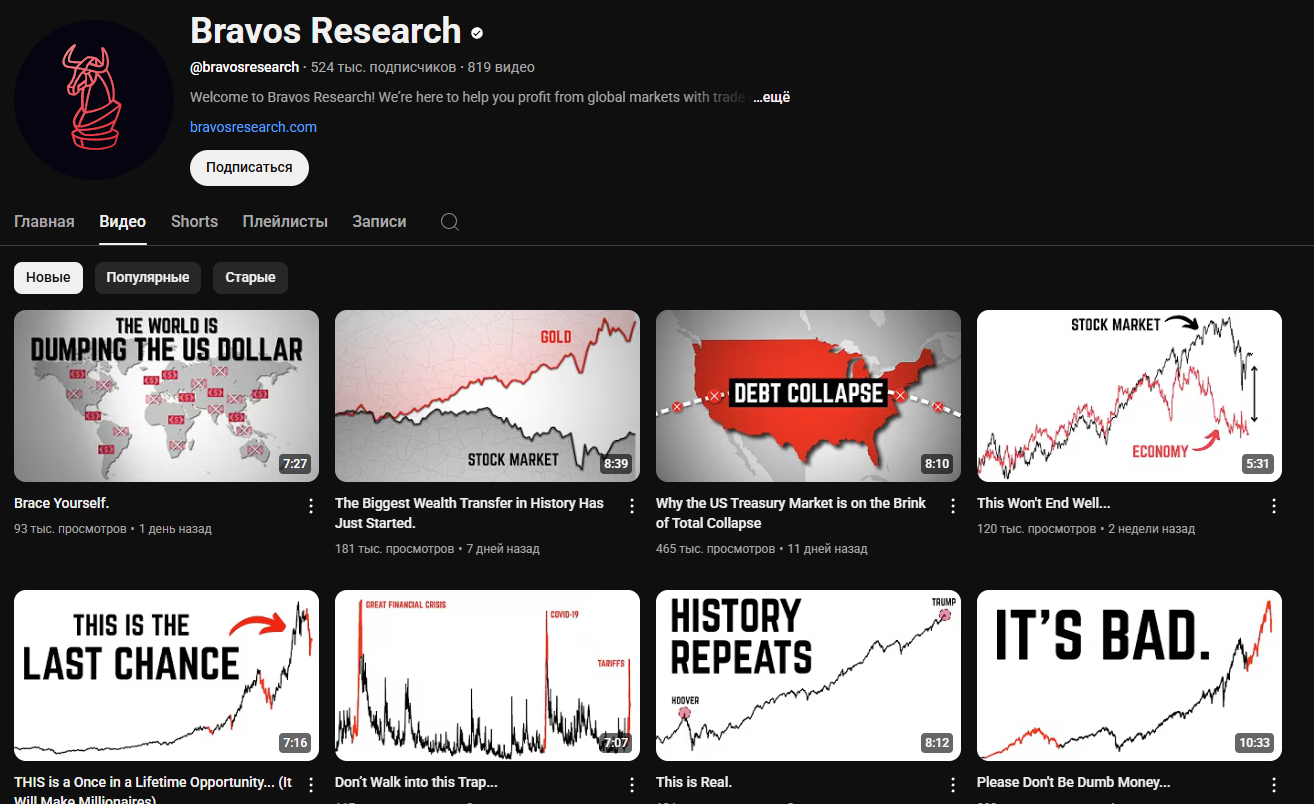This screenshot has width=1314, height=804.
Task: Select the Видео tab
Action: pyautogui.click(x=123, y=222)
